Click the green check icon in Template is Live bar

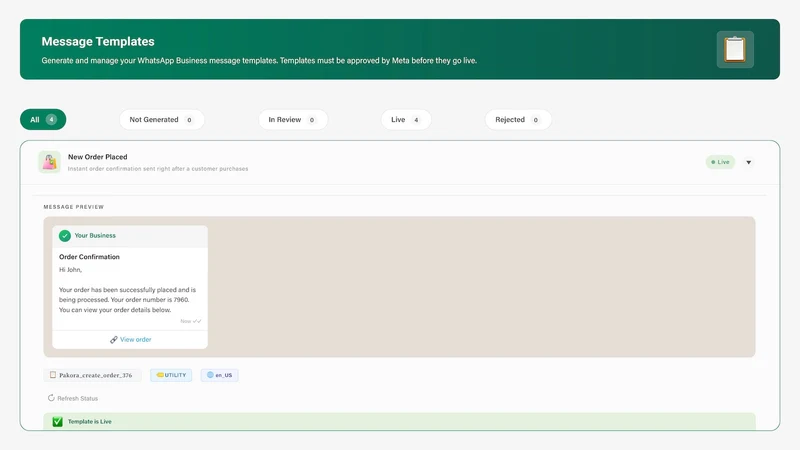(58, 421)
